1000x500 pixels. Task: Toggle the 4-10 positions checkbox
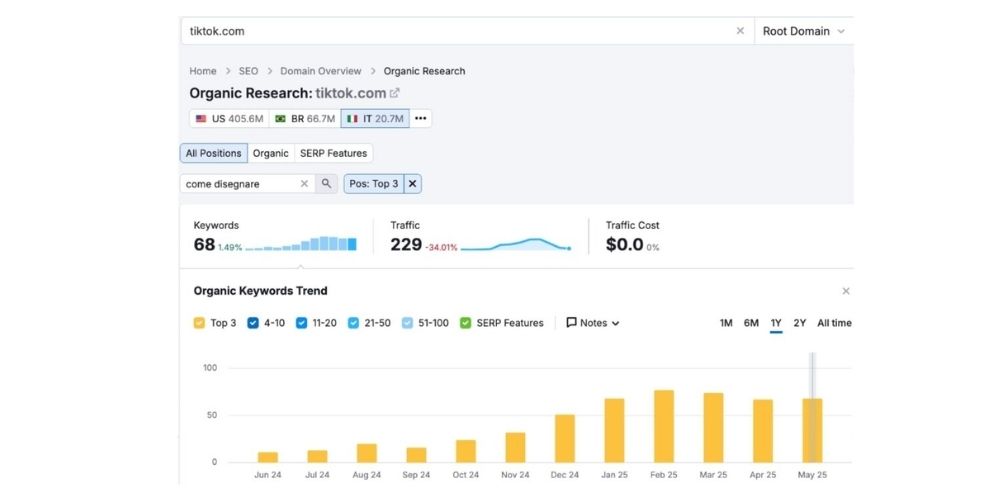(253, 323)
